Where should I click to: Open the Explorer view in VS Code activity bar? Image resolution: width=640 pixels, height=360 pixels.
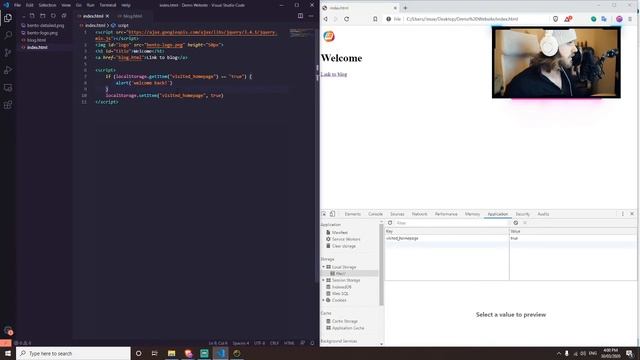click(x=8, y=18)
